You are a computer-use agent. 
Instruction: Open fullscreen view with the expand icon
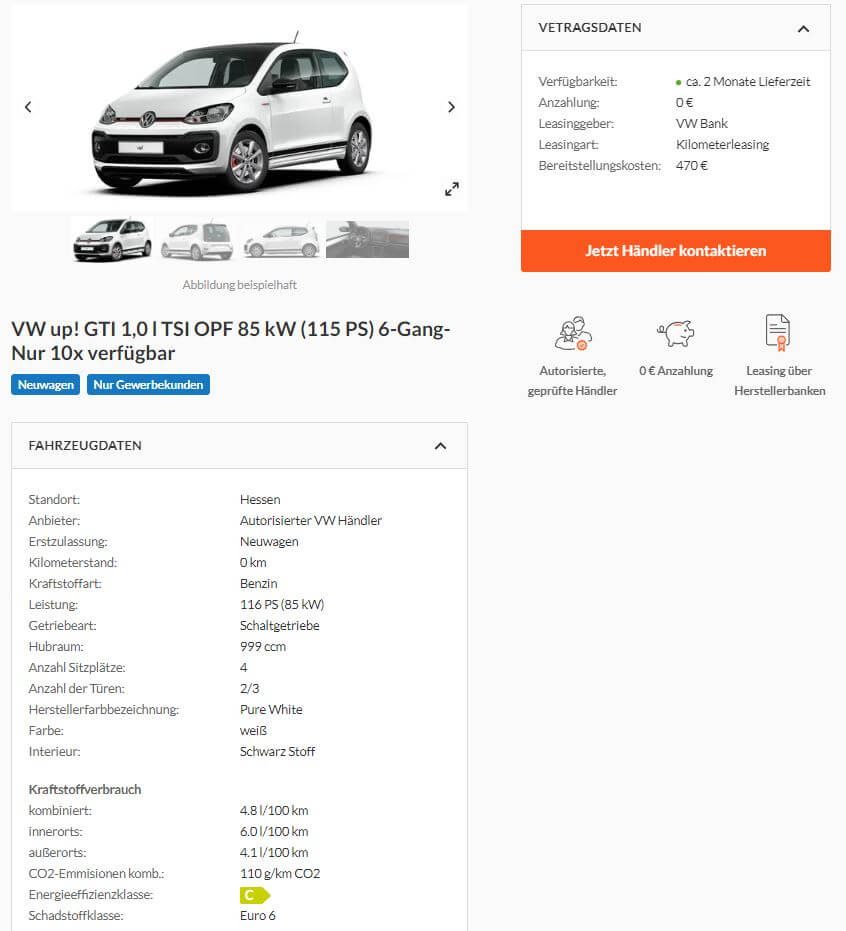tap(452, 189)
